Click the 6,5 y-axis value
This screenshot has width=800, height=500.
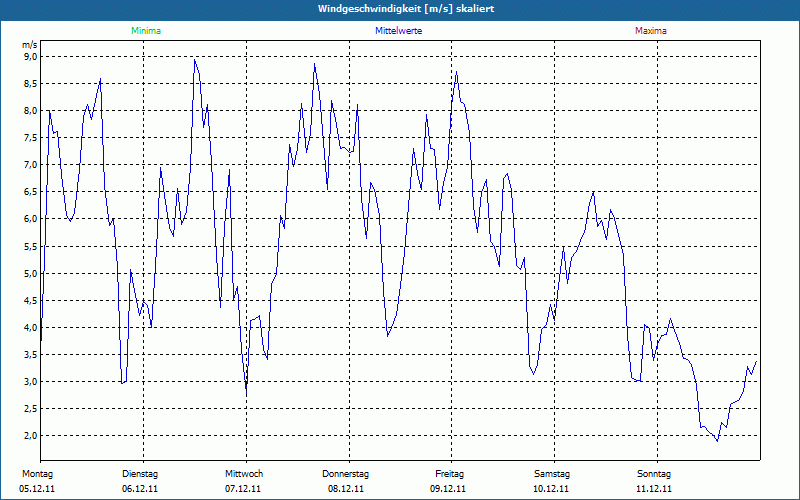tap(31, 191)
